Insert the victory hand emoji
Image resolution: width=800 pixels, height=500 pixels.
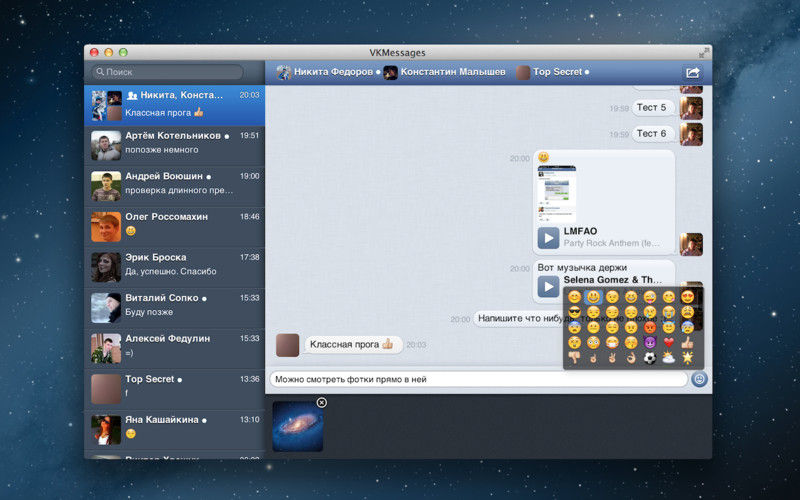pyautogui.click(x=612, y=358)
